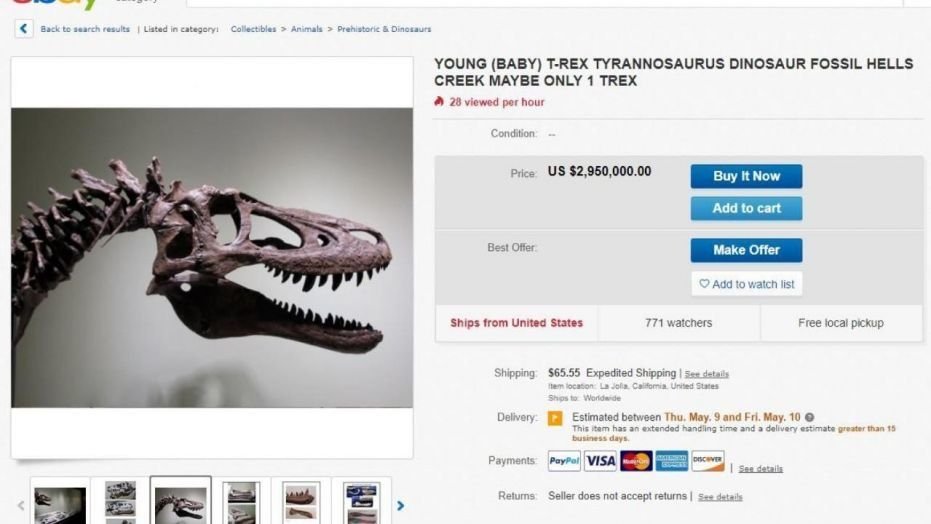Click the back arrow icon
Viewport: 931px width, 524px height.
point(24,29)
